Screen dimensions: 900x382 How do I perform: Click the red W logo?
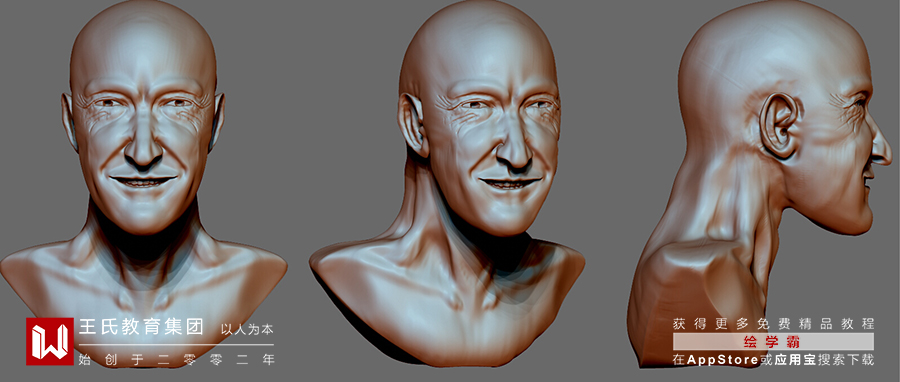[x=50, y=342]
